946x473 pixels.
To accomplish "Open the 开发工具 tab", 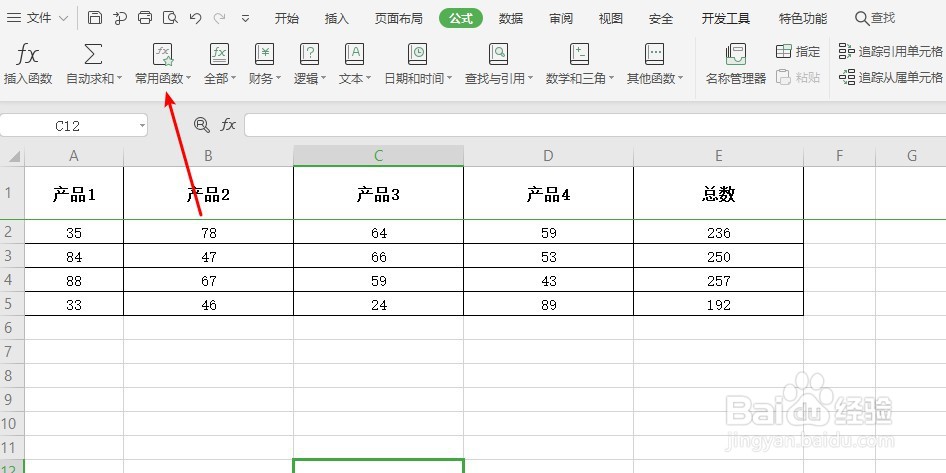I will [x=726, y=18].
